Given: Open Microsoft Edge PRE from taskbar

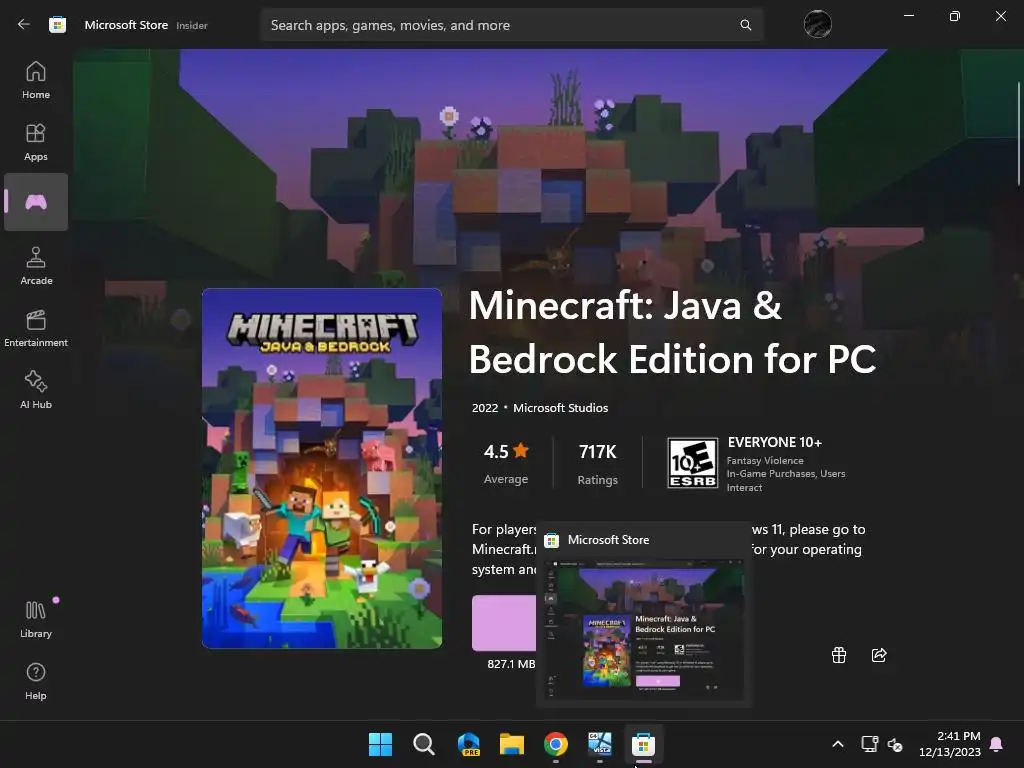Looking at the screenshot, I should pyautogui.click(x=468, y=744).
